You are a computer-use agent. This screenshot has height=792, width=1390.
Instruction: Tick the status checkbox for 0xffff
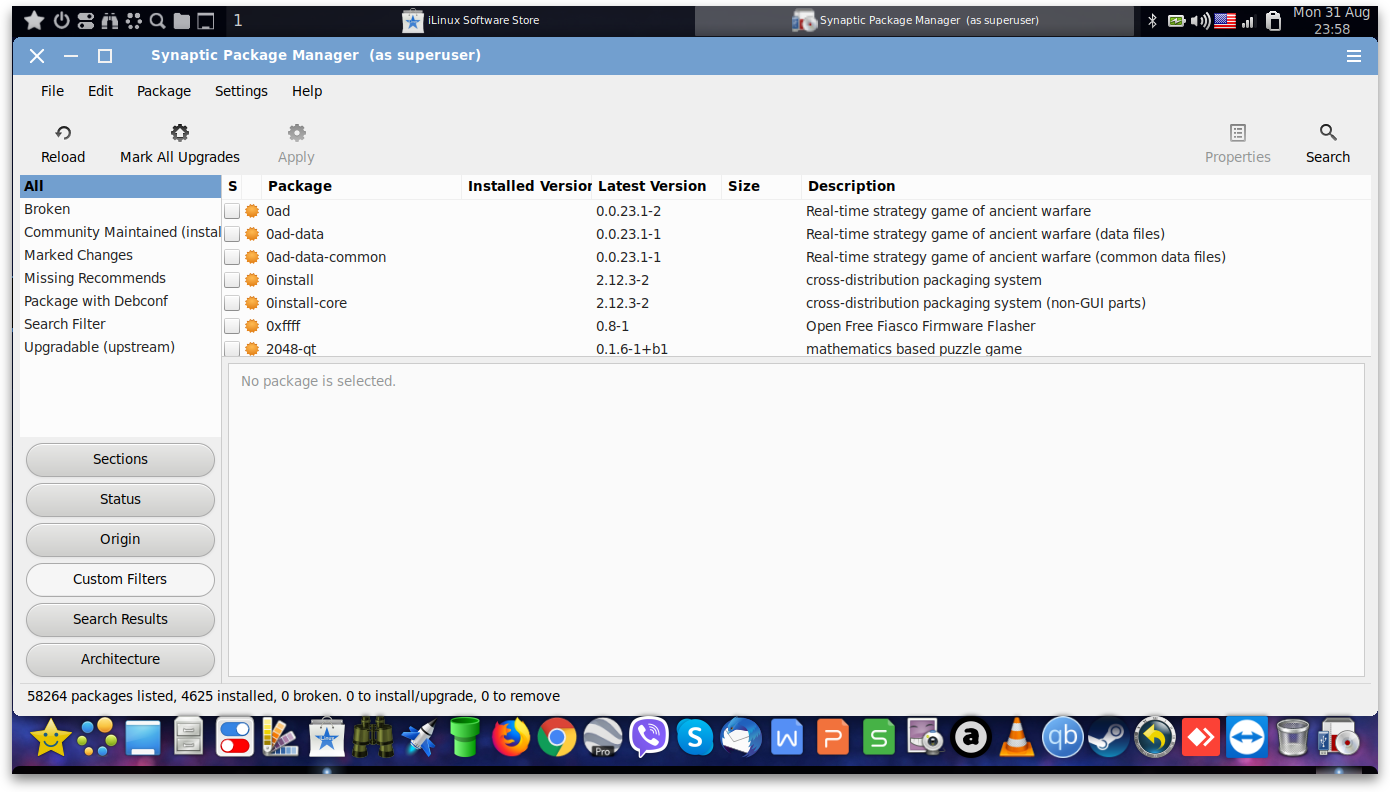tap(232, 326)
